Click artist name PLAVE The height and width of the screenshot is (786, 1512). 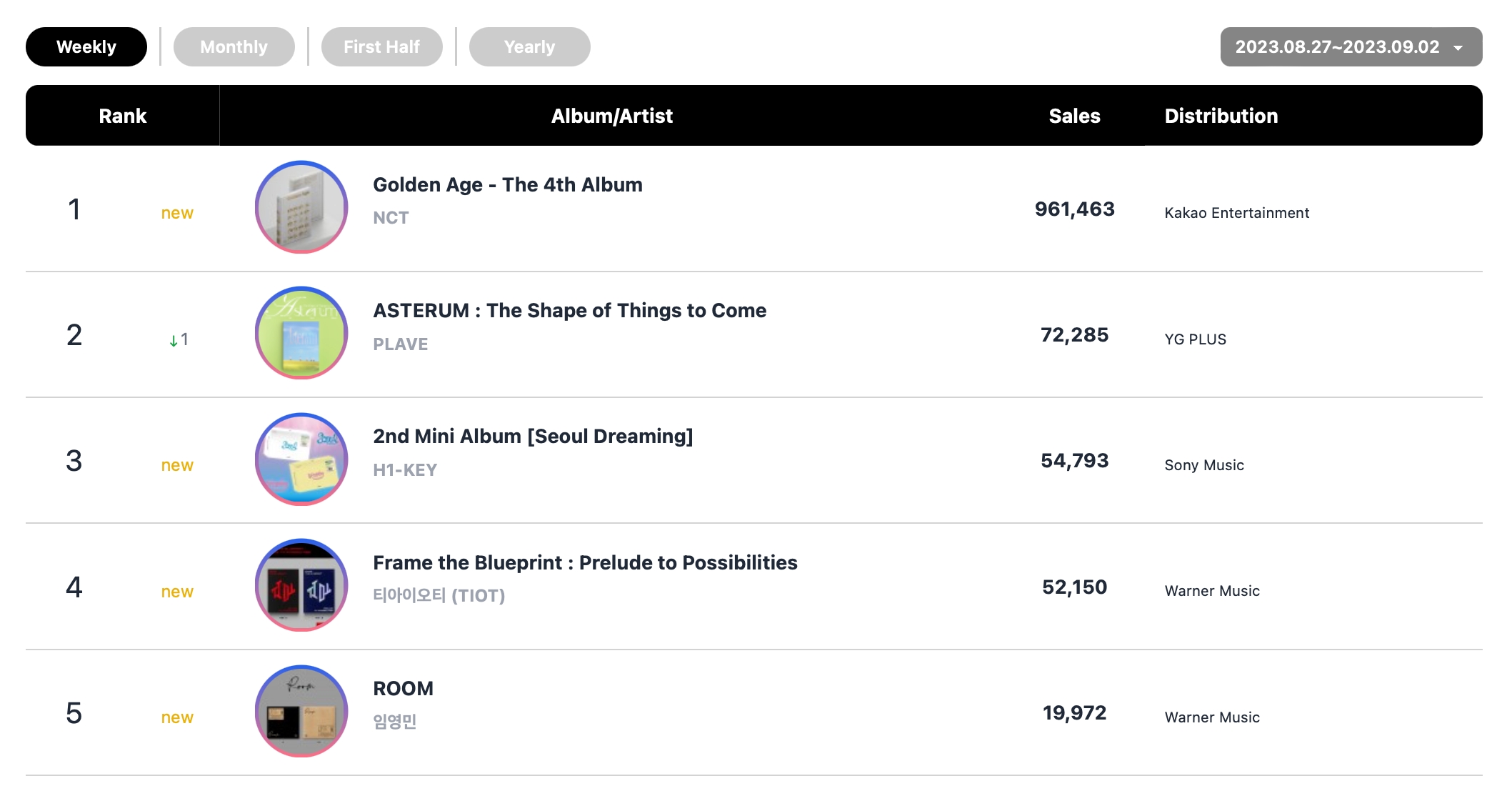coord(400,344)
